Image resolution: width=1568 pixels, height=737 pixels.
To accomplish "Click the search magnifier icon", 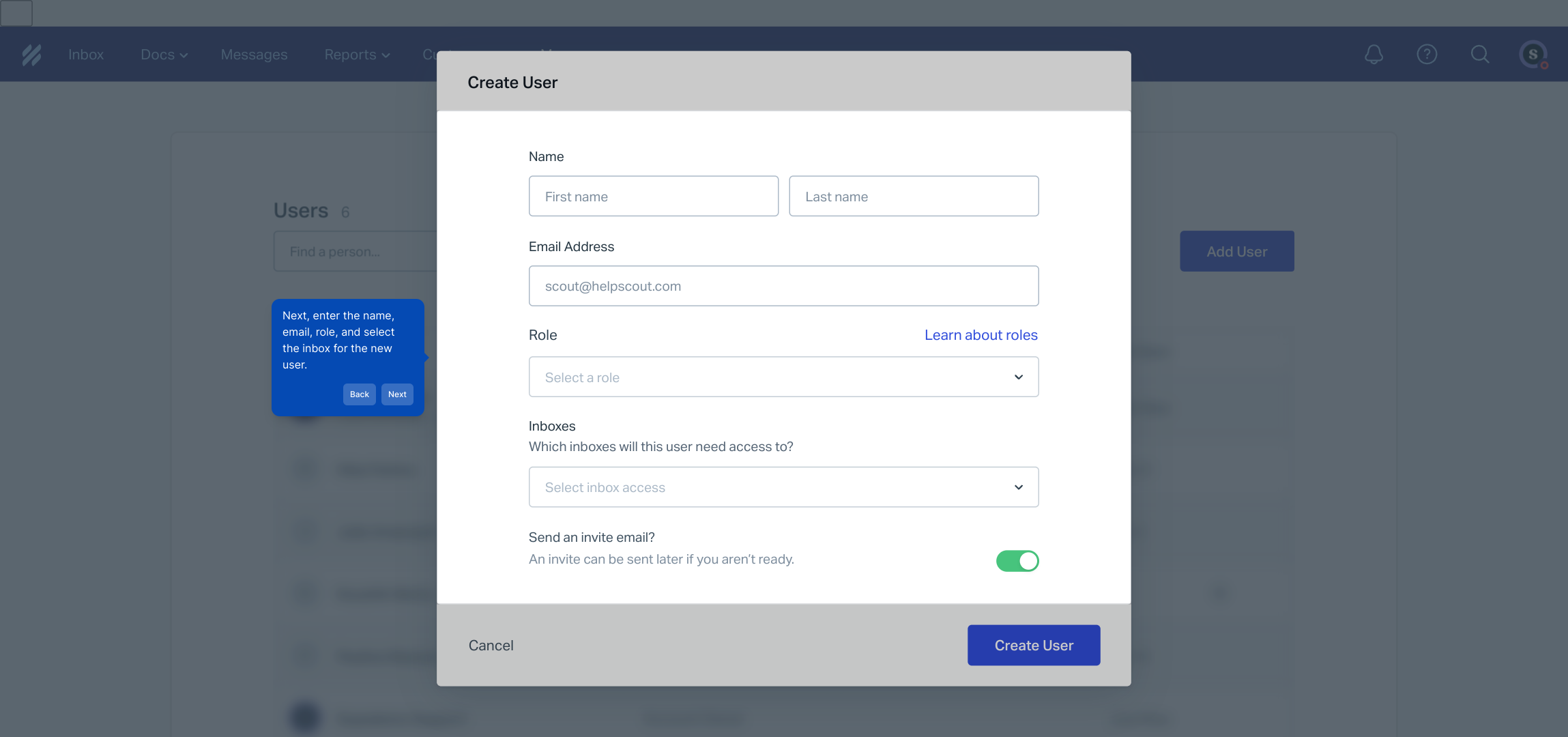I will [1479, 55].
